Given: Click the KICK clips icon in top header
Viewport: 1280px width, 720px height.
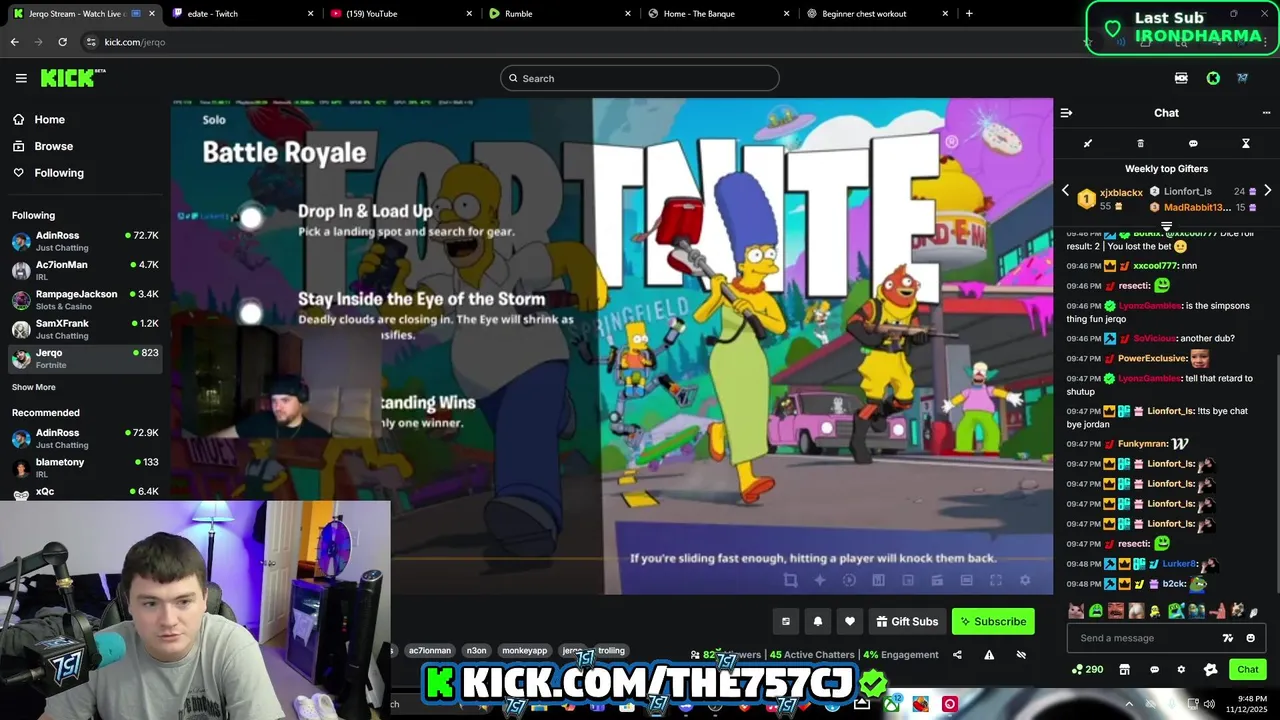Looking at the screenshot, I should 1181,78.
